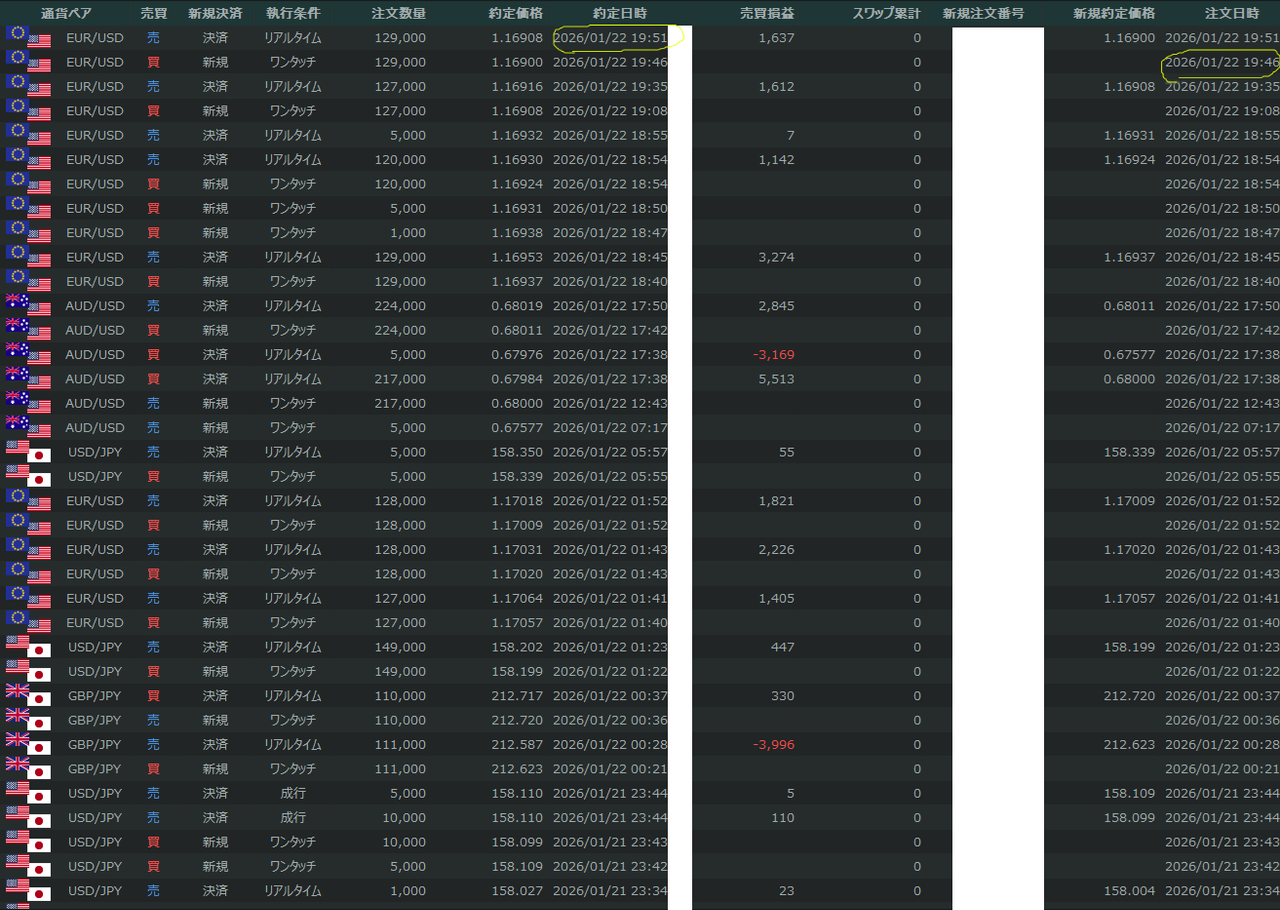
Task: Click the 2,845 profit value cell
Action: 776,306
